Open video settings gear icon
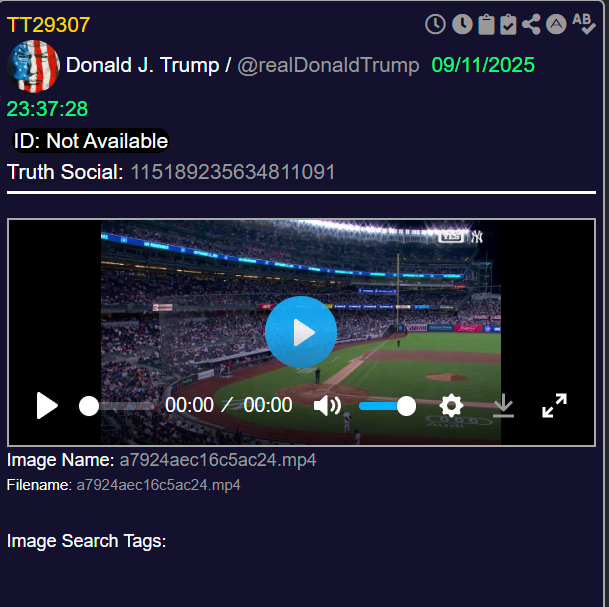This screenshot has width=609, height=607. 451,406
